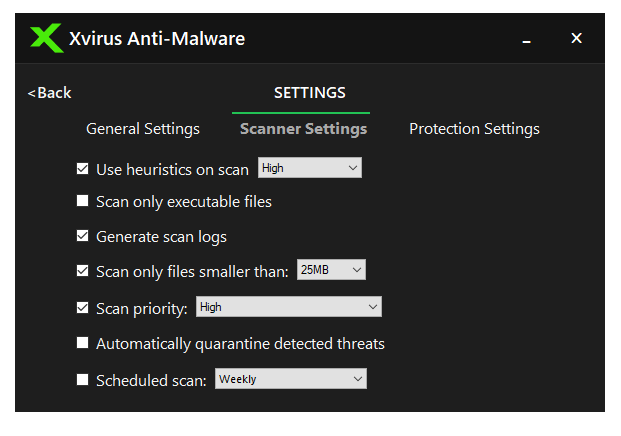Uncheck Generate scan logs
621x436 pixels.
[x=83, y=237]
